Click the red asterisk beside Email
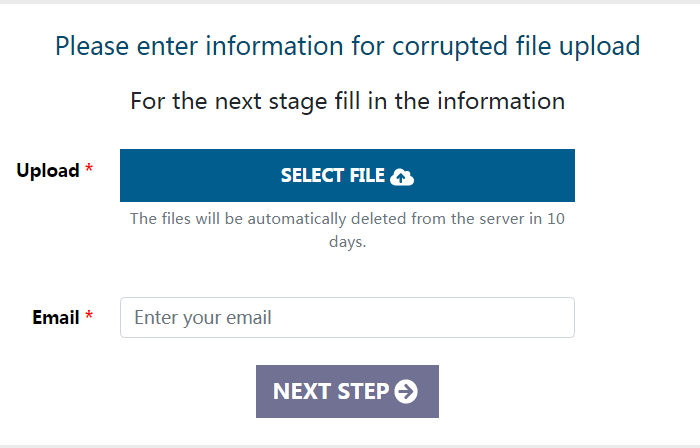 coord(89,317)
